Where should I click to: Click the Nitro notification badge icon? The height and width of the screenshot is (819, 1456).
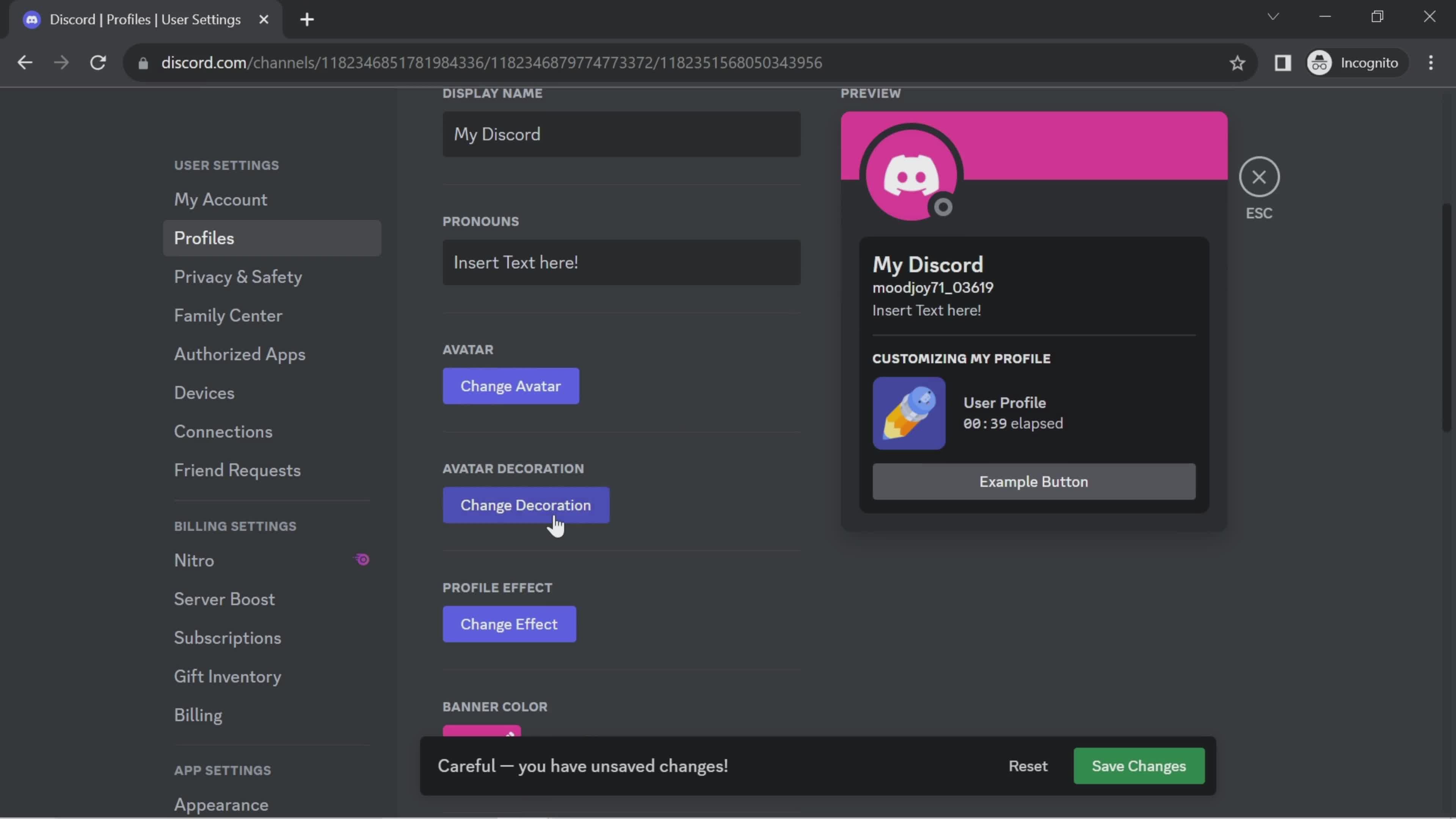click(x=362, y=559)
